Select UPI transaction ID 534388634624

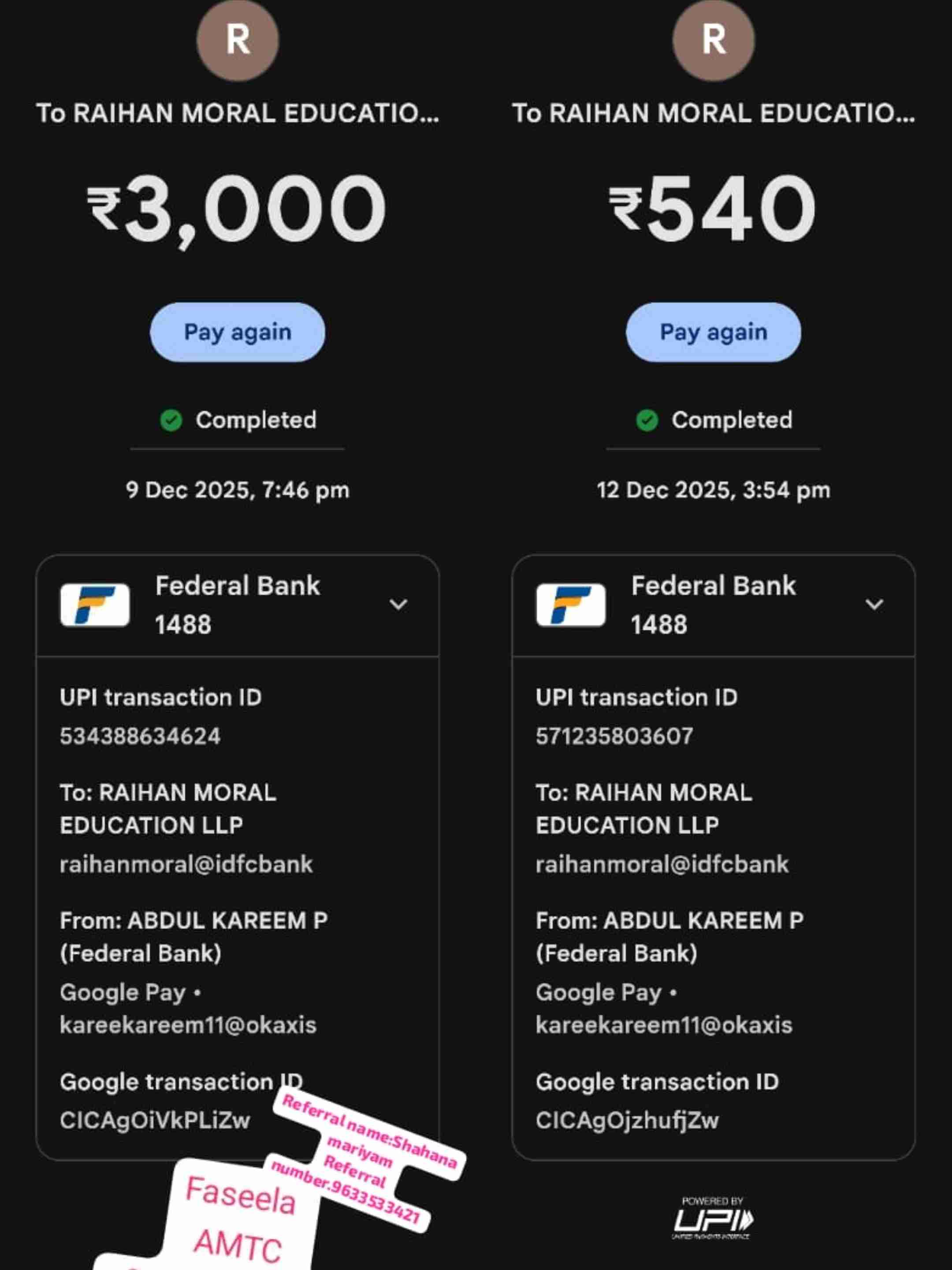tap(140, 736)
